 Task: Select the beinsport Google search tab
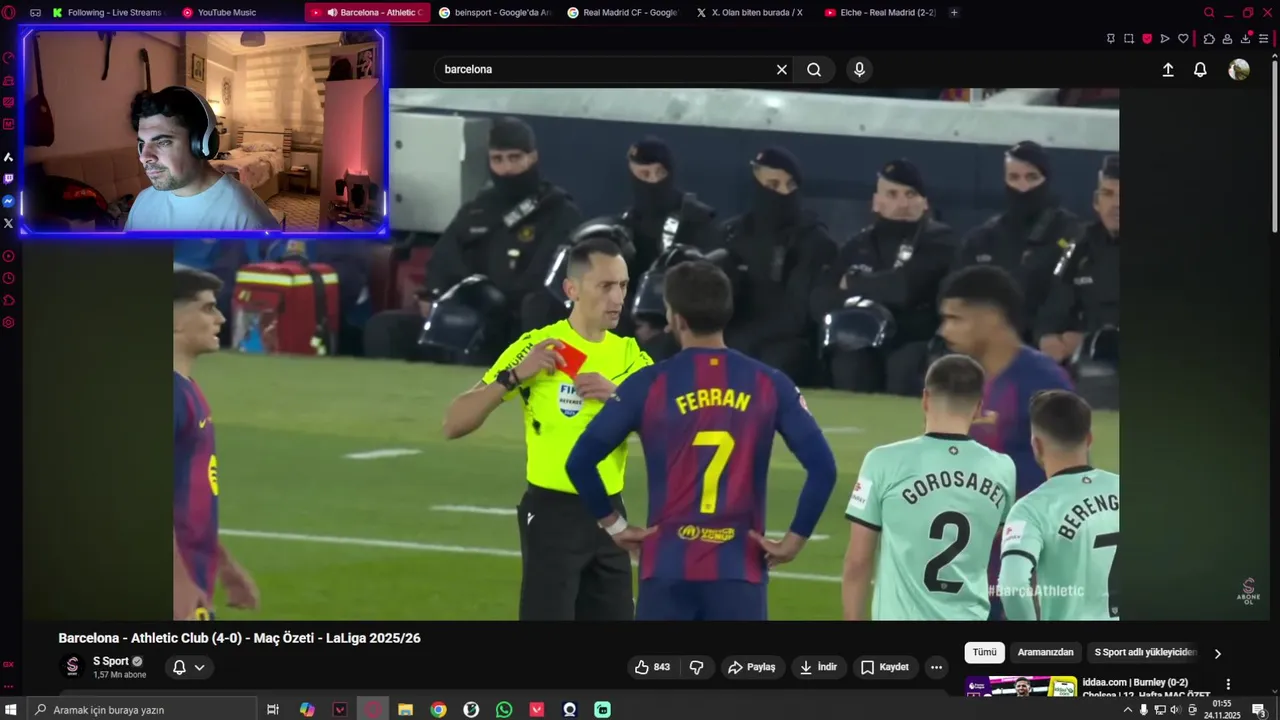point(494,13)
